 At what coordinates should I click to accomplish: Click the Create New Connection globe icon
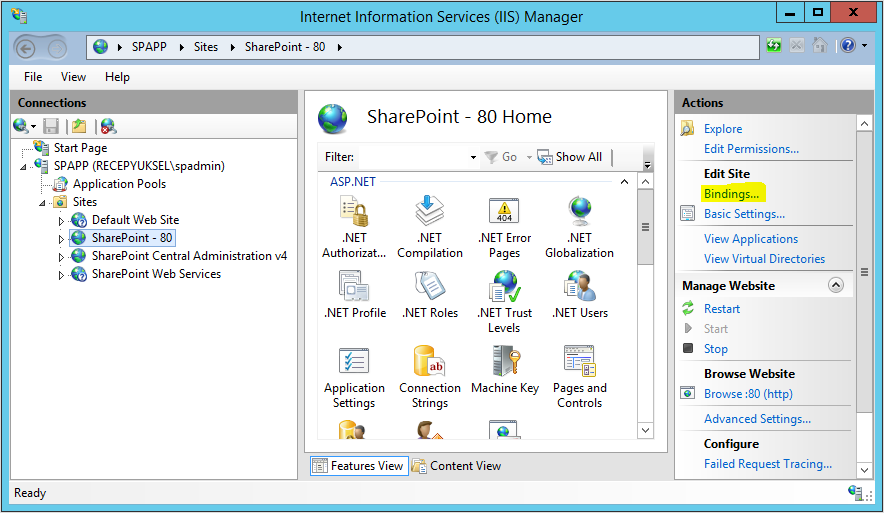point(21,126)
